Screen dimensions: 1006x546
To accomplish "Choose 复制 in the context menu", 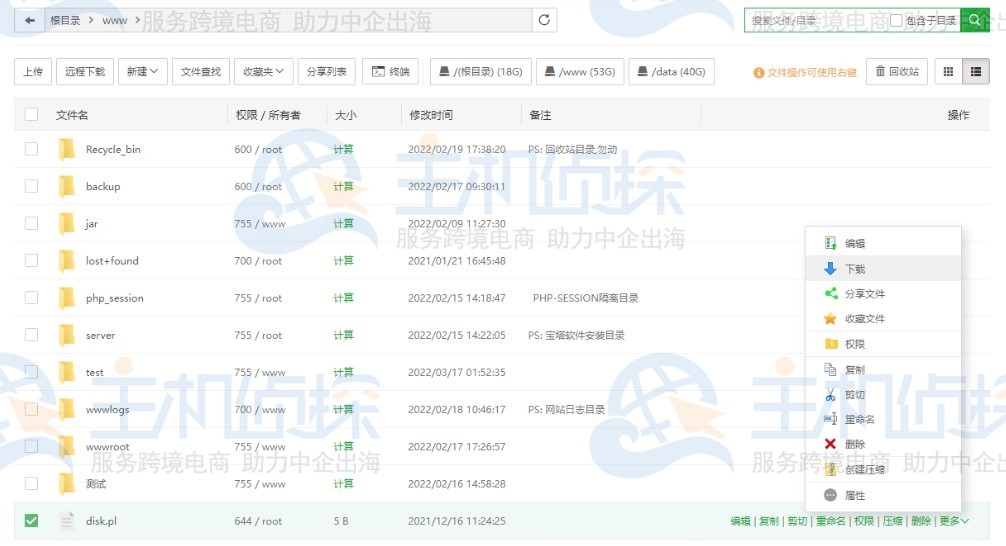I will coord(883,370).
